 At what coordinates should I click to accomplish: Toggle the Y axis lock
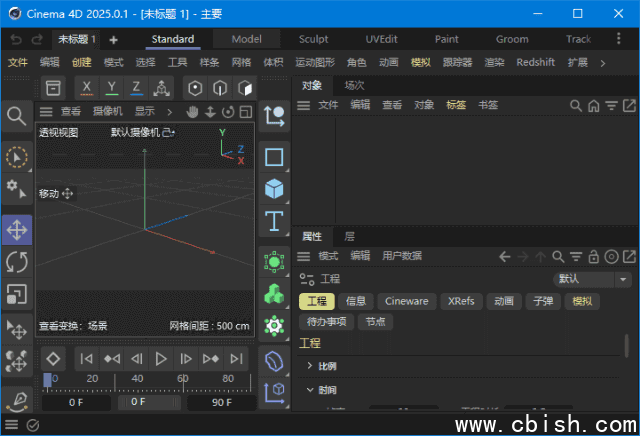click(x=111, y=88)
